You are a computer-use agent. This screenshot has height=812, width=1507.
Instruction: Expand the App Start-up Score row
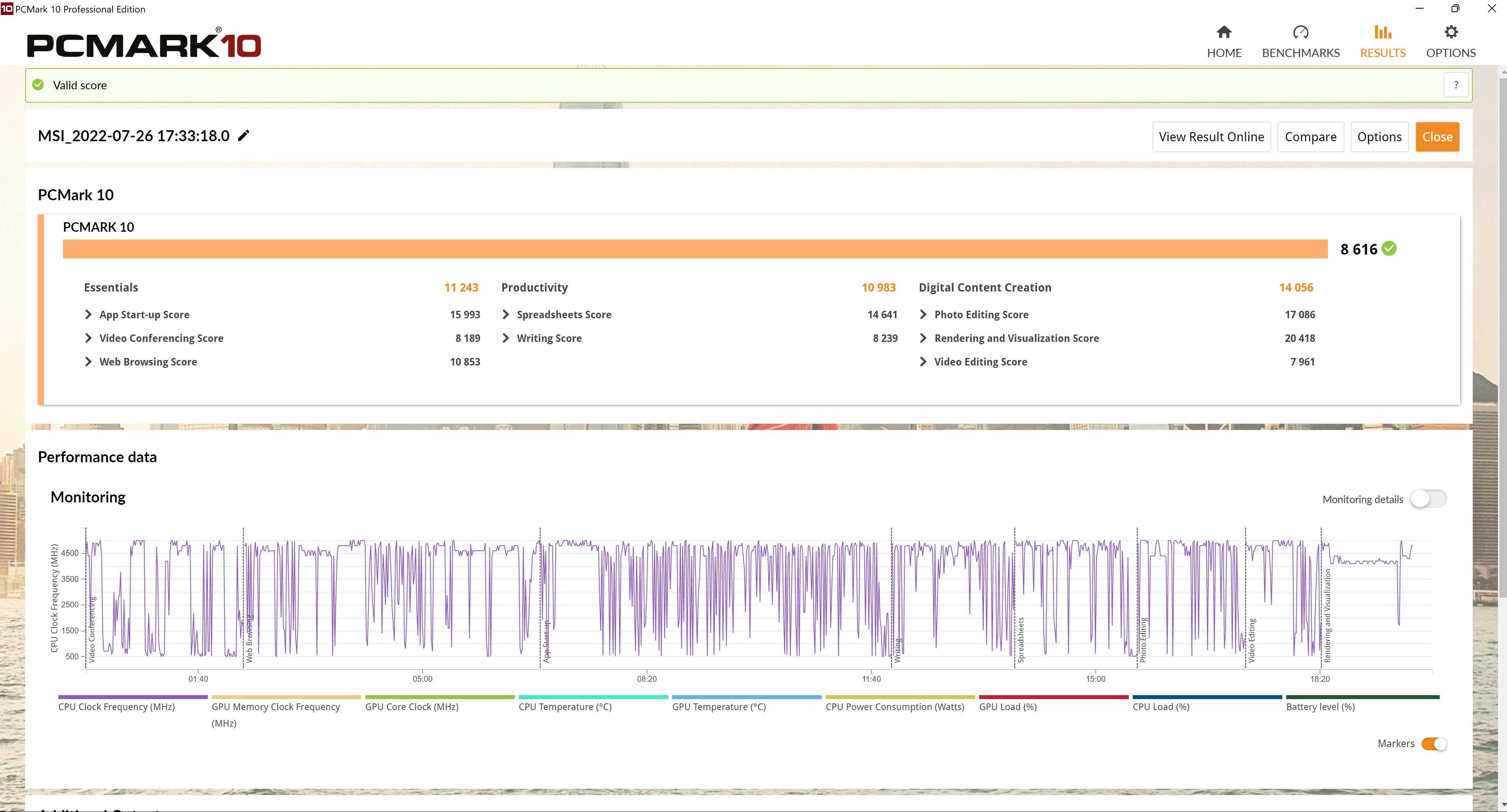click(88, 314)
